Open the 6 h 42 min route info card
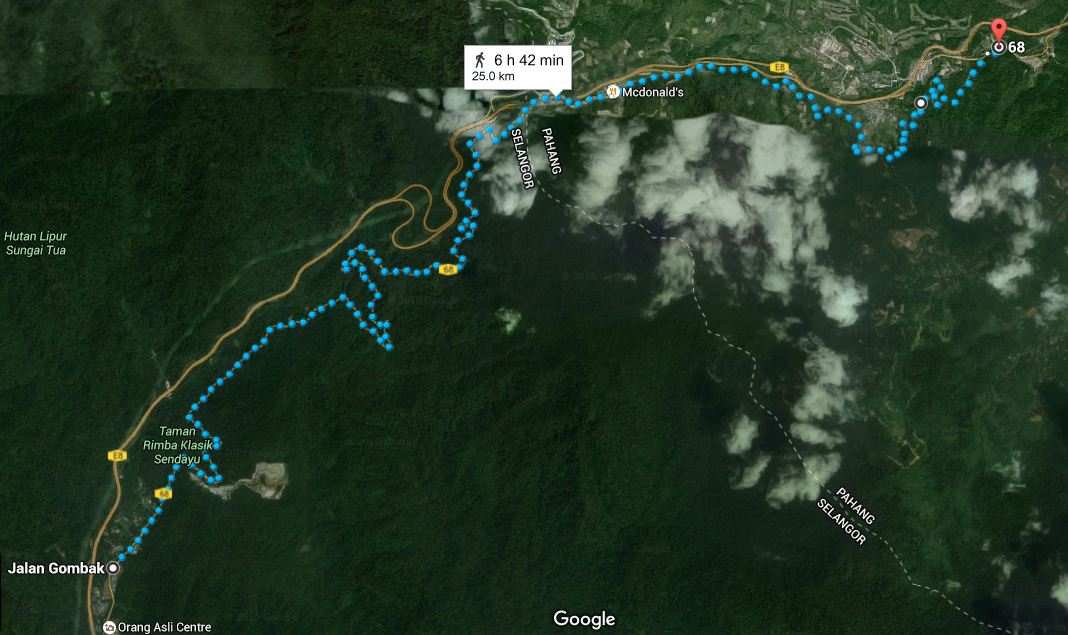 [518, 67]
